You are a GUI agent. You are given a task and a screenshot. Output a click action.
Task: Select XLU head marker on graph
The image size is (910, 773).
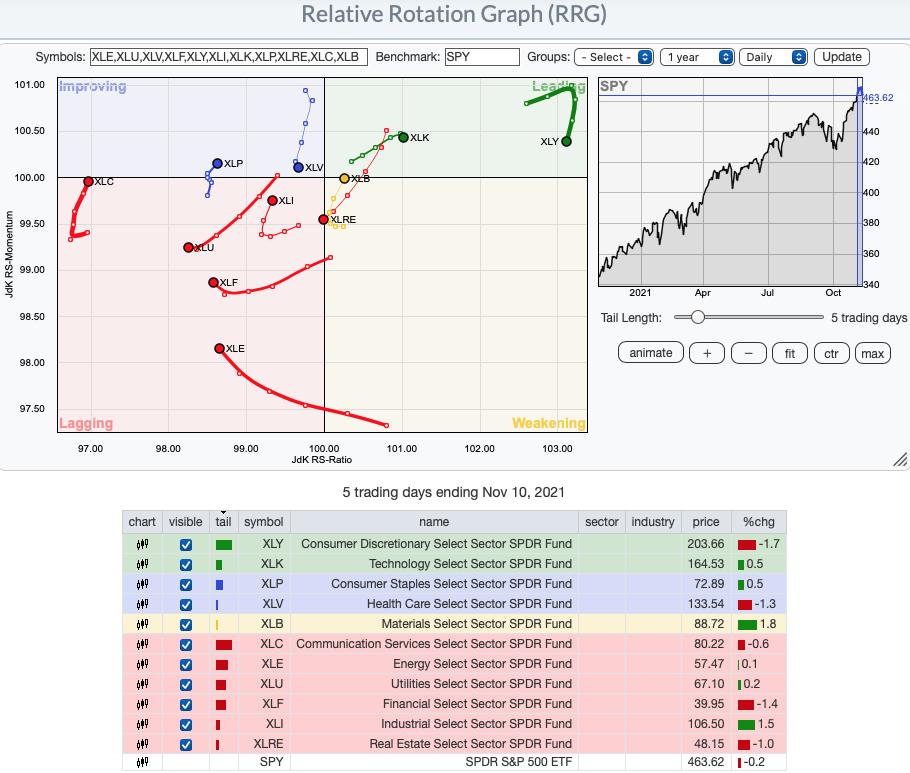coord(188,247)
